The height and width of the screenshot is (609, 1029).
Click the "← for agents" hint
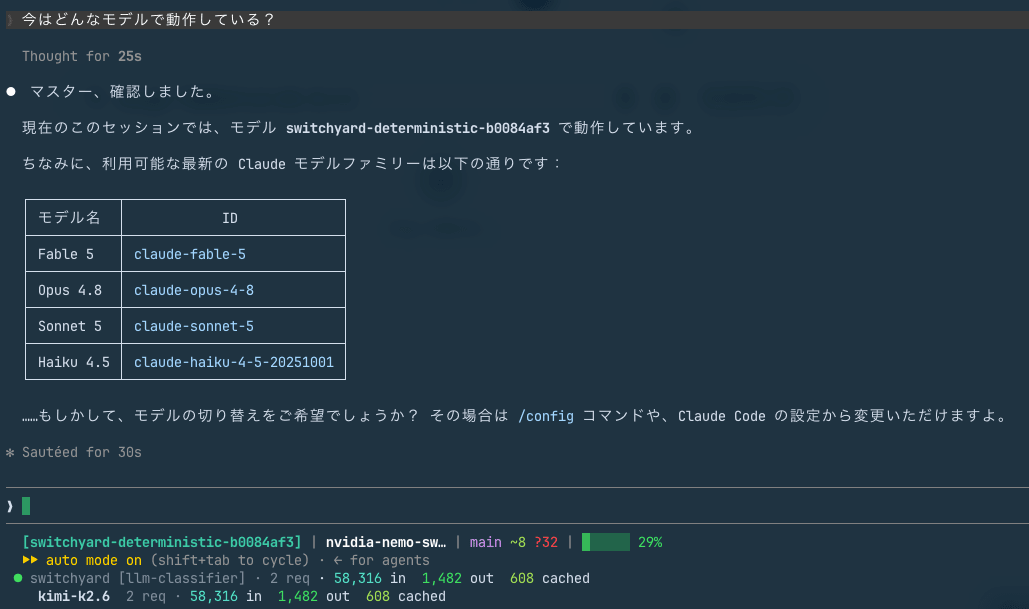[x=381, y=560]
